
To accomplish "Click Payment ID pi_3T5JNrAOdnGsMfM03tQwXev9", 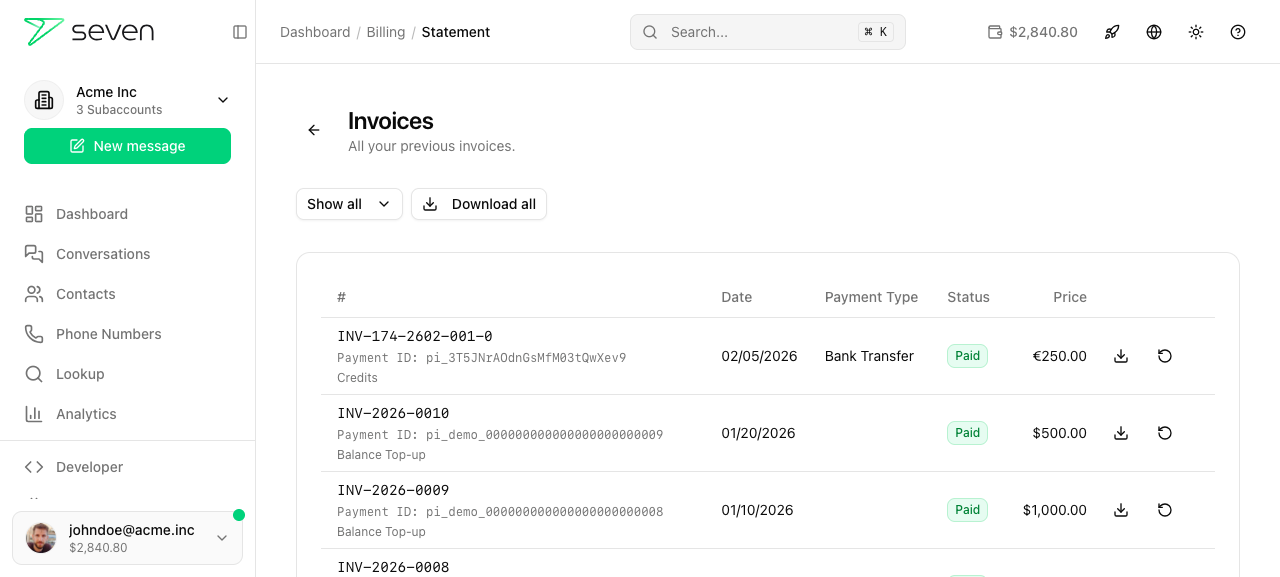I will tap(482, 358).
